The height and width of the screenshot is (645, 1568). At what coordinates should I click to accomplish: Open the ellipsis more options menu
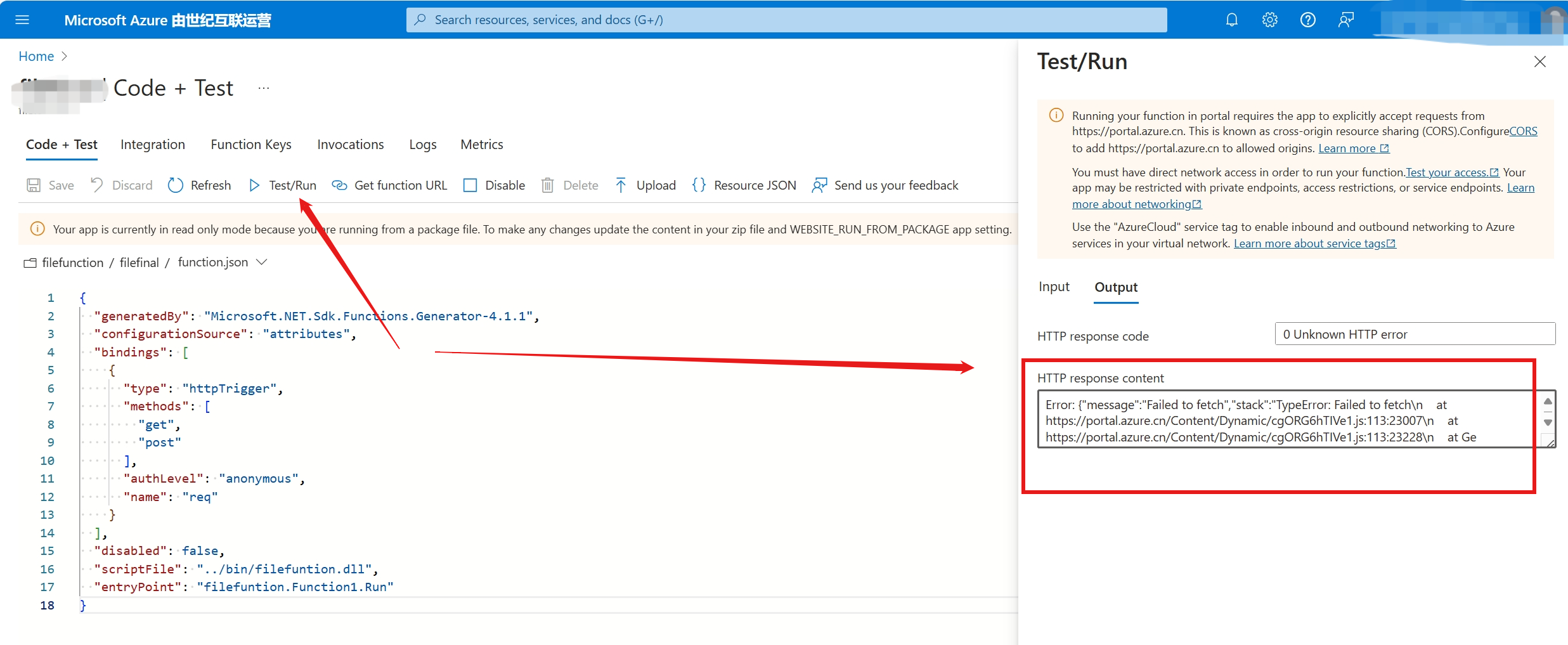tap(264, 88)
